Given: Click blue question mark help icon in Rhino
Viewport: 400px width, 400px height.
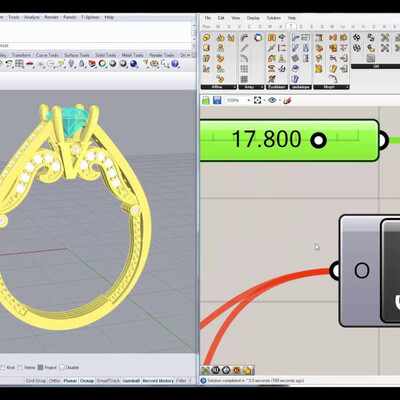Looking at the screenshot, I should (x=175, y=63).
